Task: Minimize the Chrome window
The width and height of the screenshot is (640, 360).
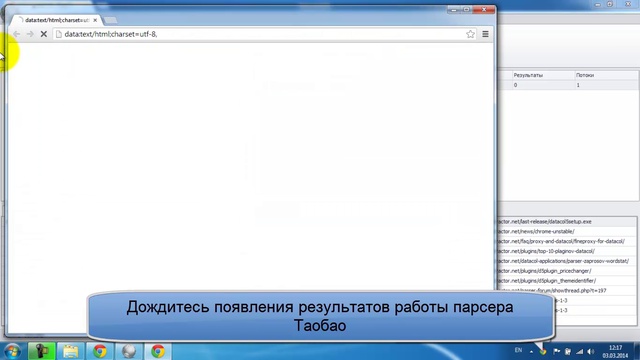Action: 453,10
